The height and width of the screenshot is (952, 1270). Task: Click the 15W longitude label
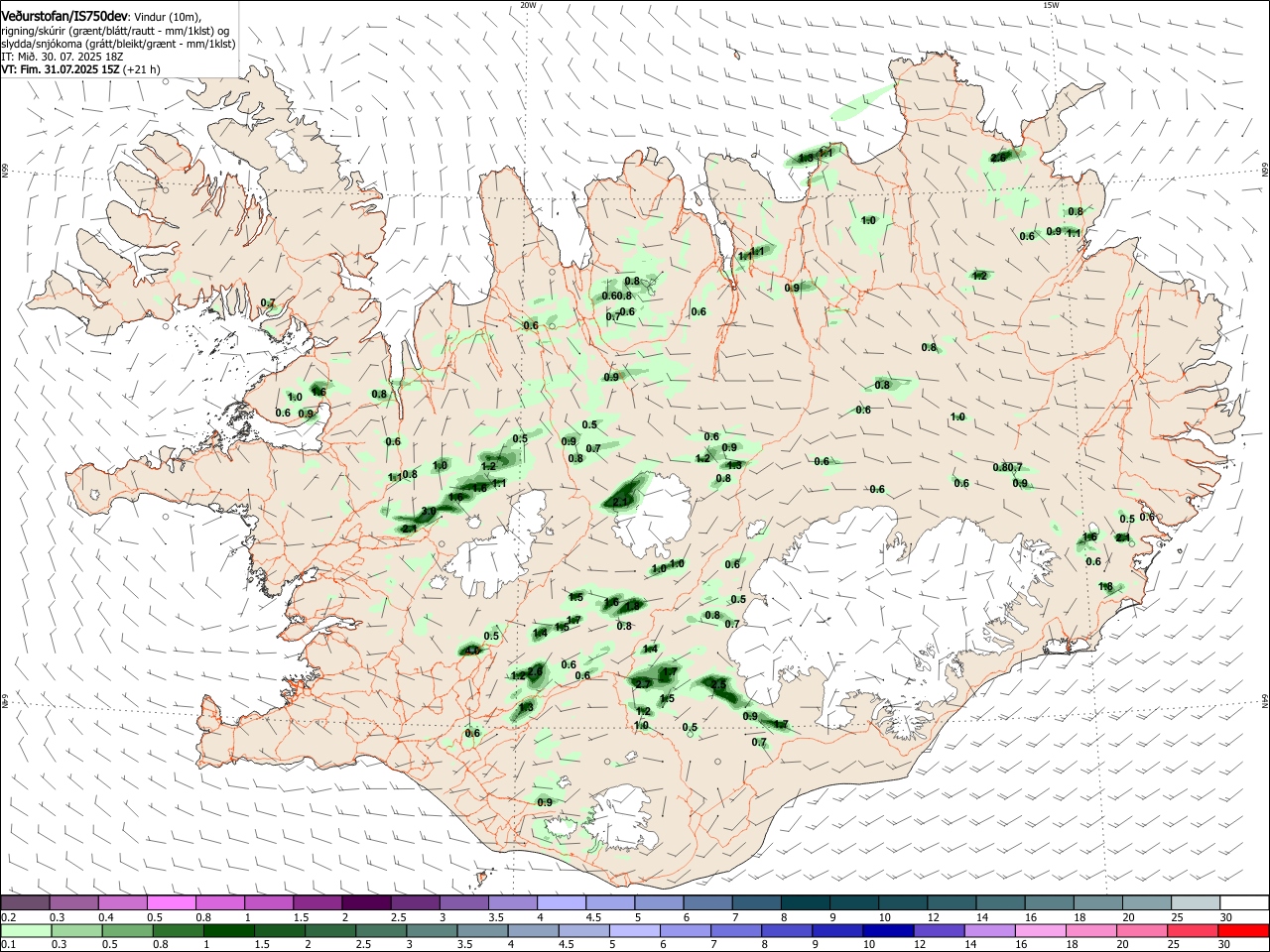(x=1051, y=5)
